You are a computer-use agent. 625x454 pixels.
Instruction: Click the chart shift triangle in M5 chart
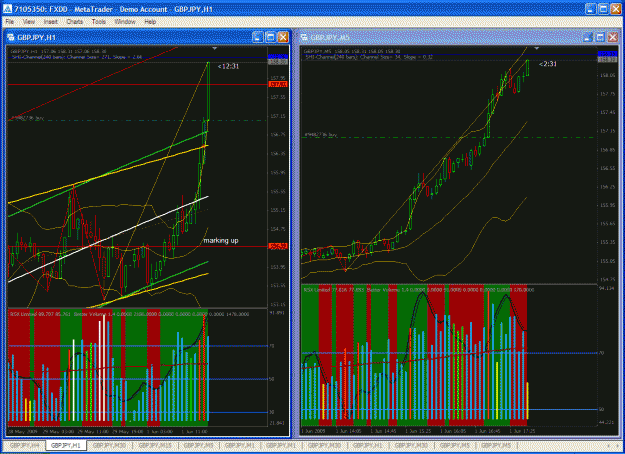(x=537, y=49)
